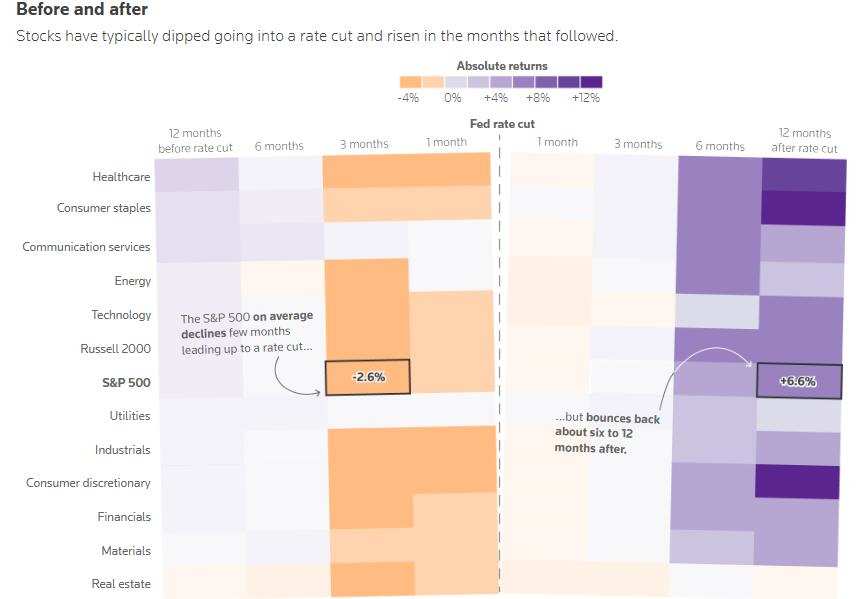This screenshot has width=862, height=599.
Task: Click the bold S&P 500 row label
Action: [x=126, y=382]
